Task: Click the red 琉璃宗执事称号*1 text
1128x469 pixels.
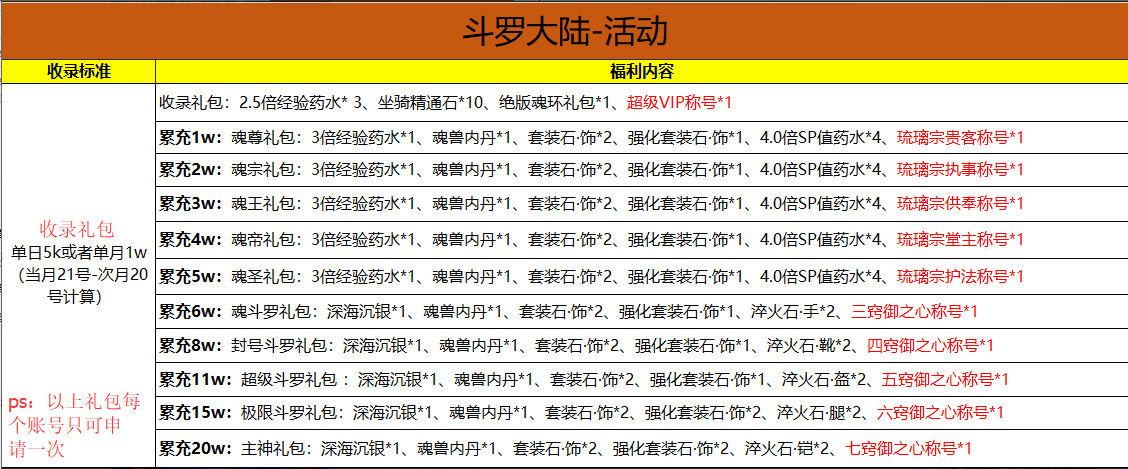Action: point(960,170)
